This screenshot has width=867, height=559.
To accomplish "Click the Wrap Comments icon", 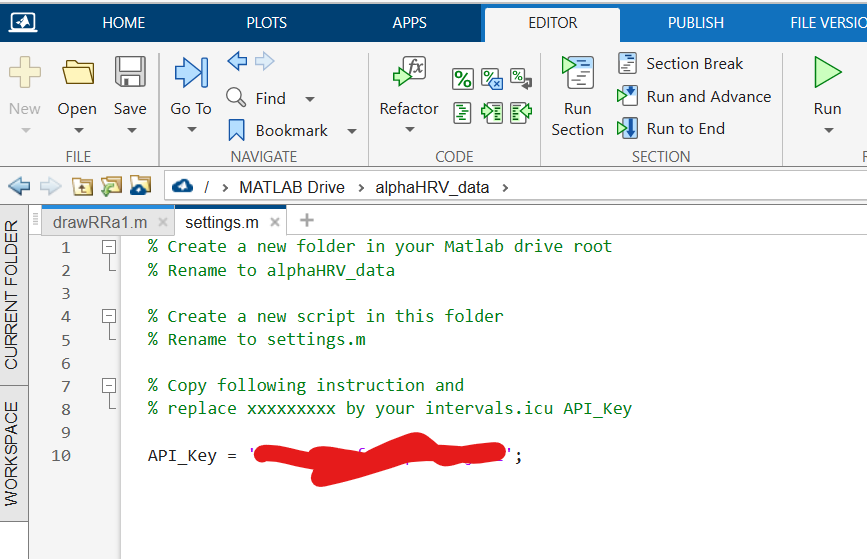I will tap(521, 79).
